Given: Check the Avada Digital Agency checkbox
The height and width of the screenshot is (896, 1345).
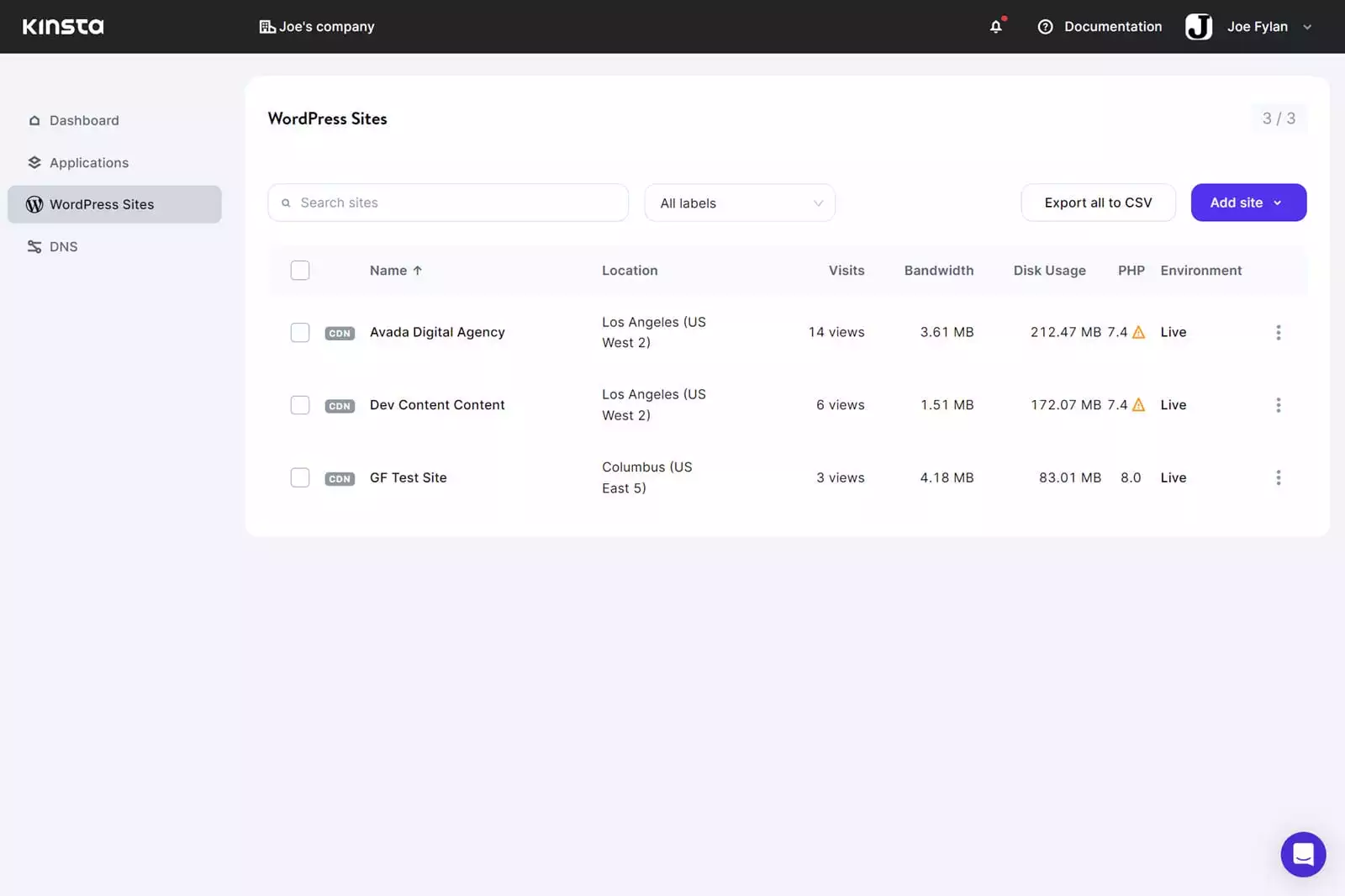Looking at the screenshot, I should (x=300, y=333).
